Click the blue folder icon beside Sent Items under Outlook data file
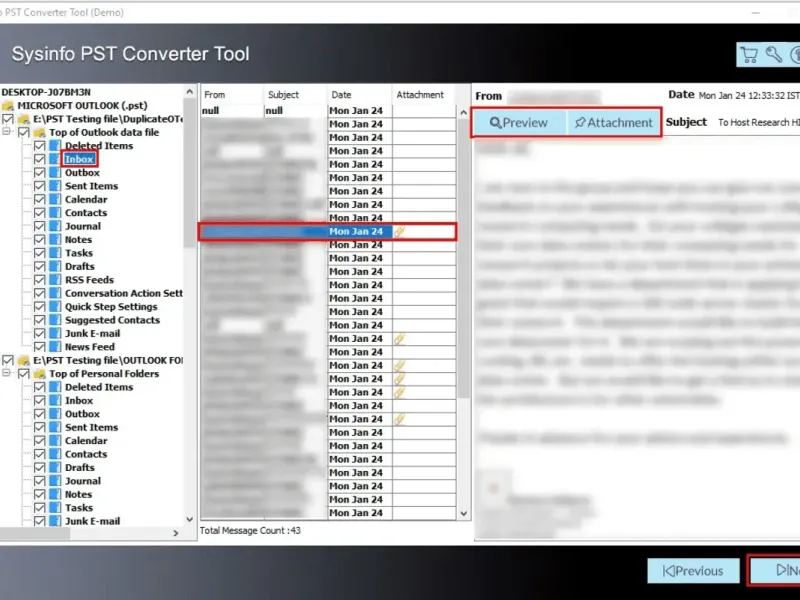The image size is (800, 600). [55, 186]
